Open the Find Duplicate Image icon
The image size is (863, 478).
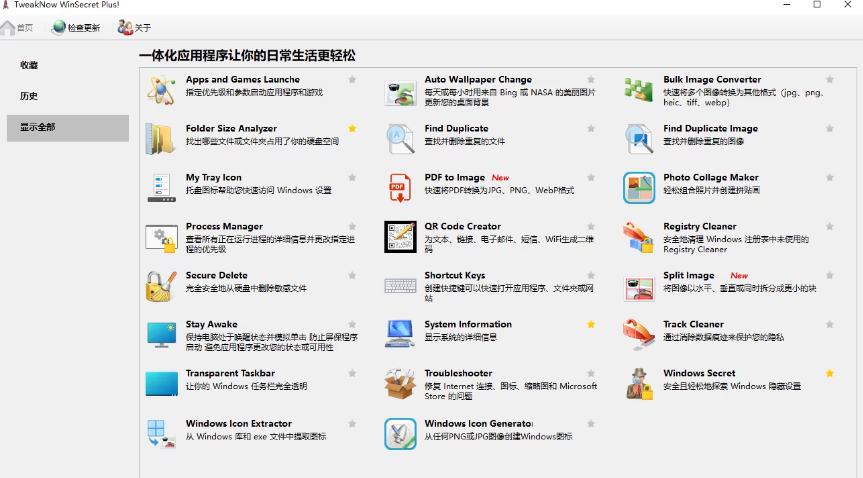click(x=639, y=139)
